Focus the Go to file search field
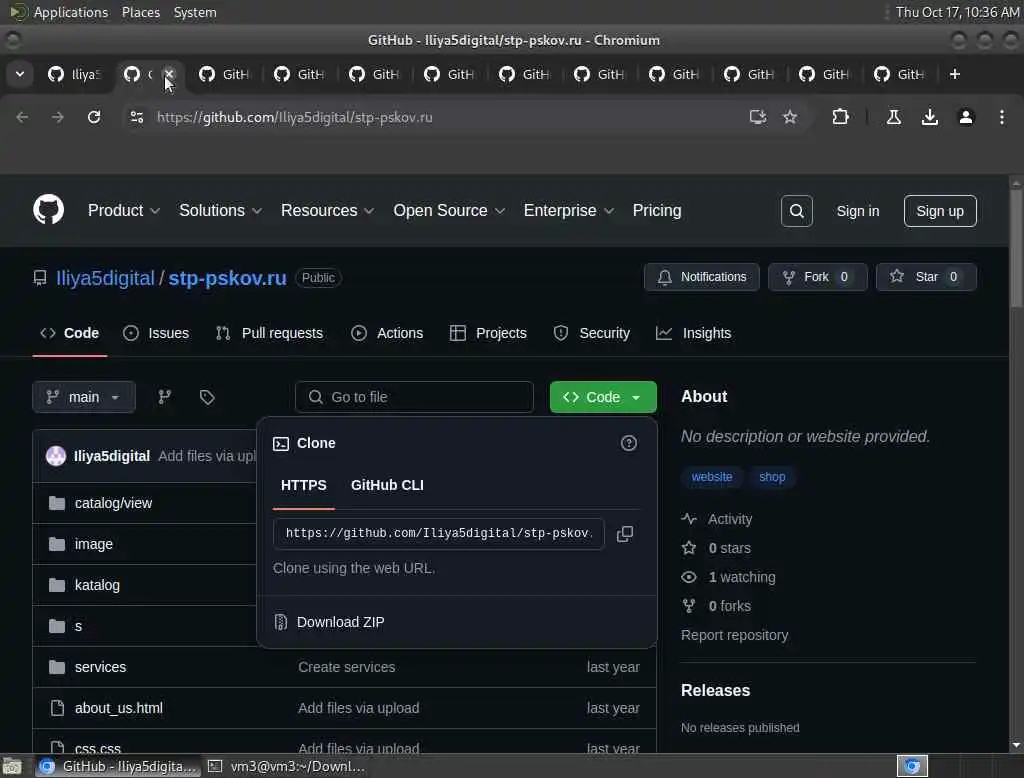The width and height of the screenshot is (1024, 778). tap(414, 397)
